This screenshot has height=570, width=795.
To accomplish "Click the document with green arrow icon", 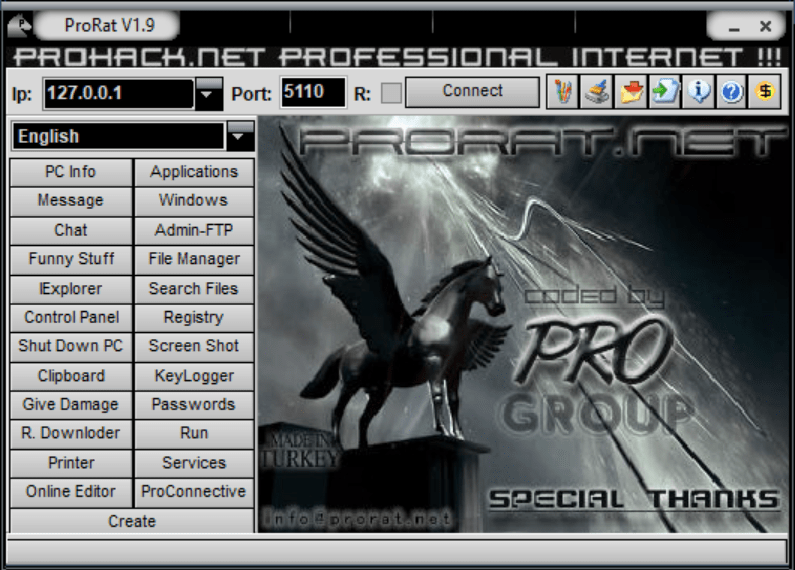I will tap(664, 92).
